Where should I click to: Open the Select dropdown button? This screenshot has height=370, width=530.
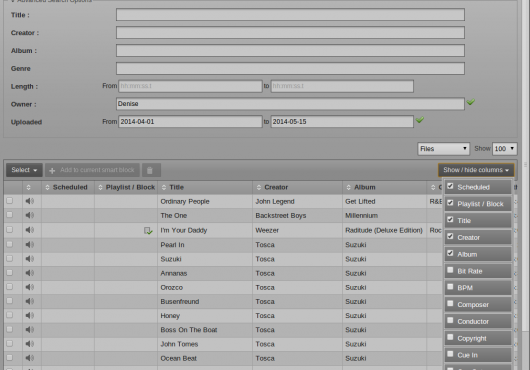[24, 170]
